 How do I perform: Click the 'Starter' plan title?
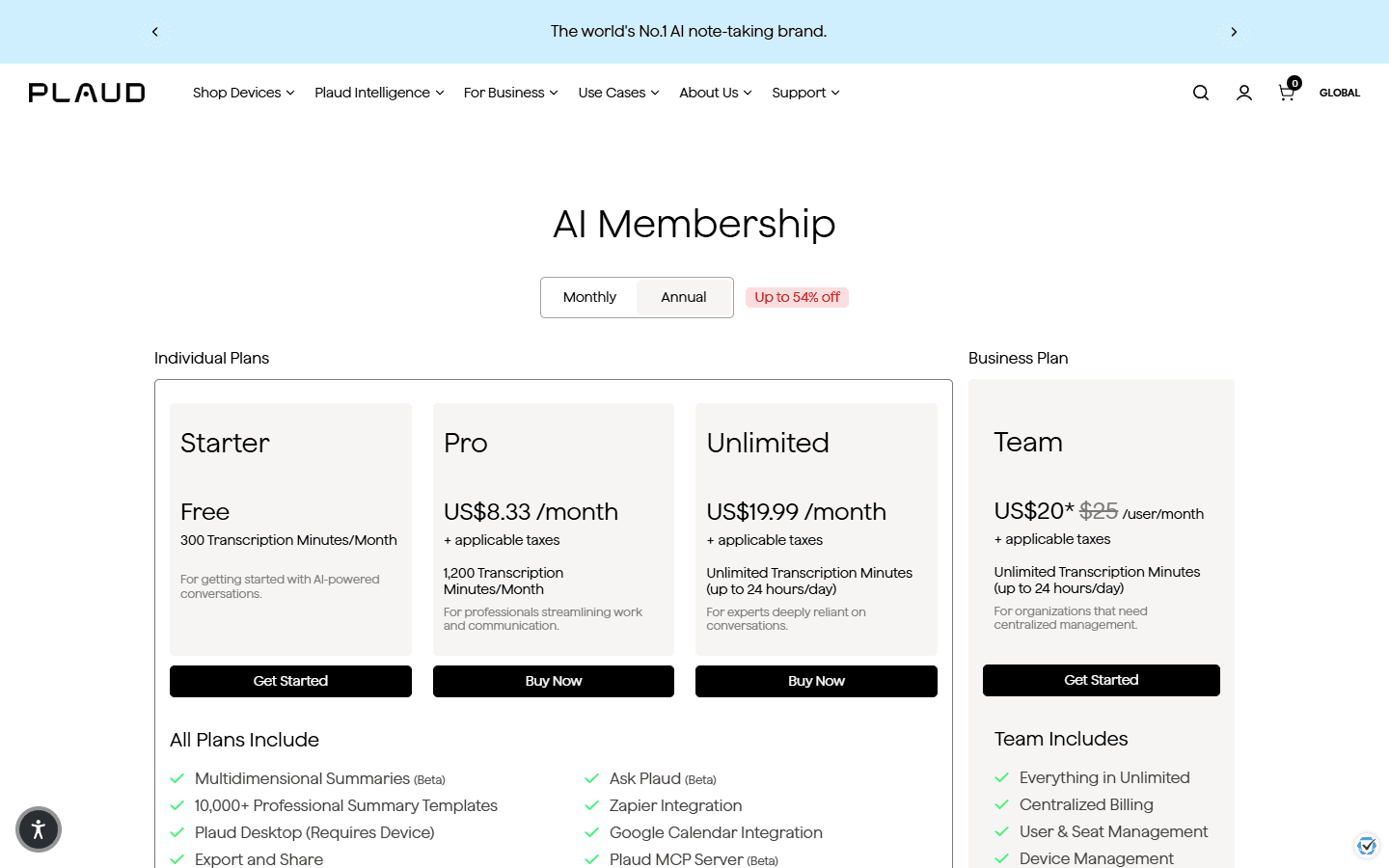[225, 443]
